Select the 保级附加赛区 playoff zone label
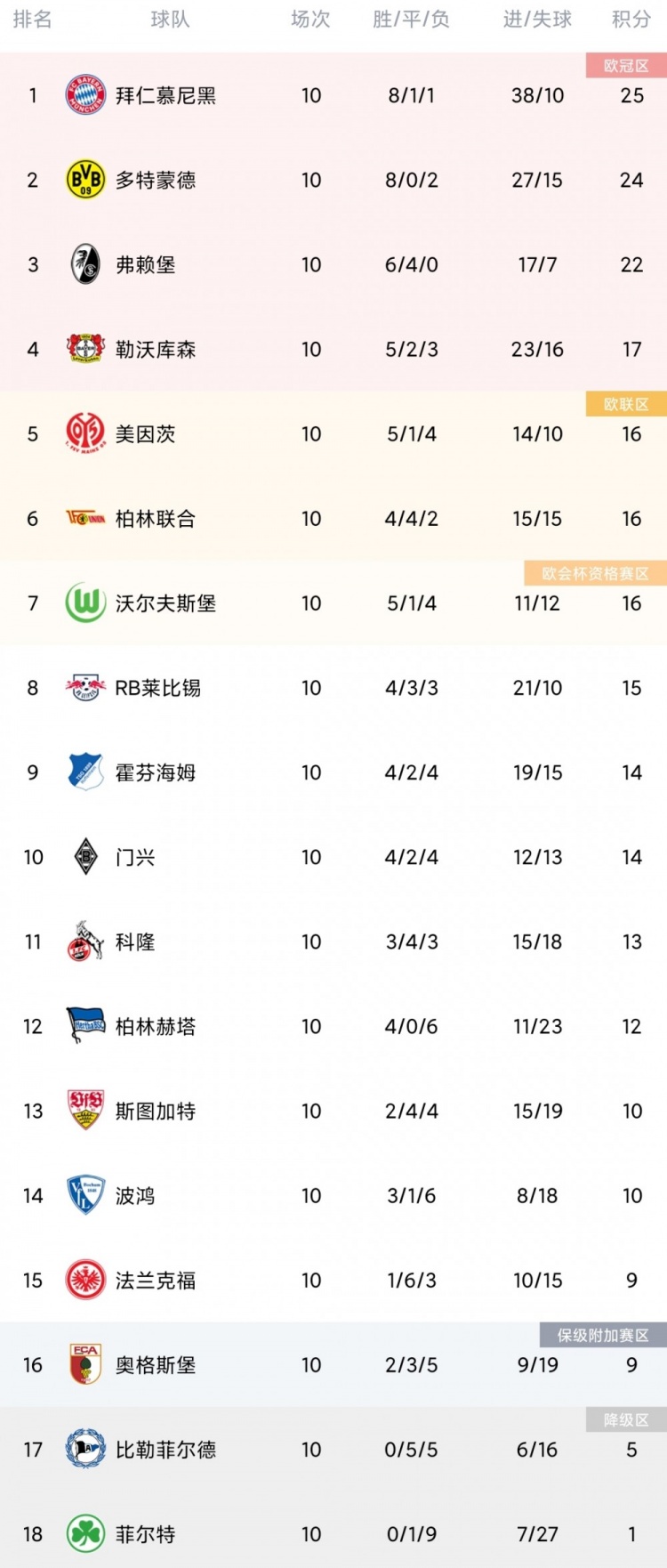Screen dimensions: 667x1568 603,1335
